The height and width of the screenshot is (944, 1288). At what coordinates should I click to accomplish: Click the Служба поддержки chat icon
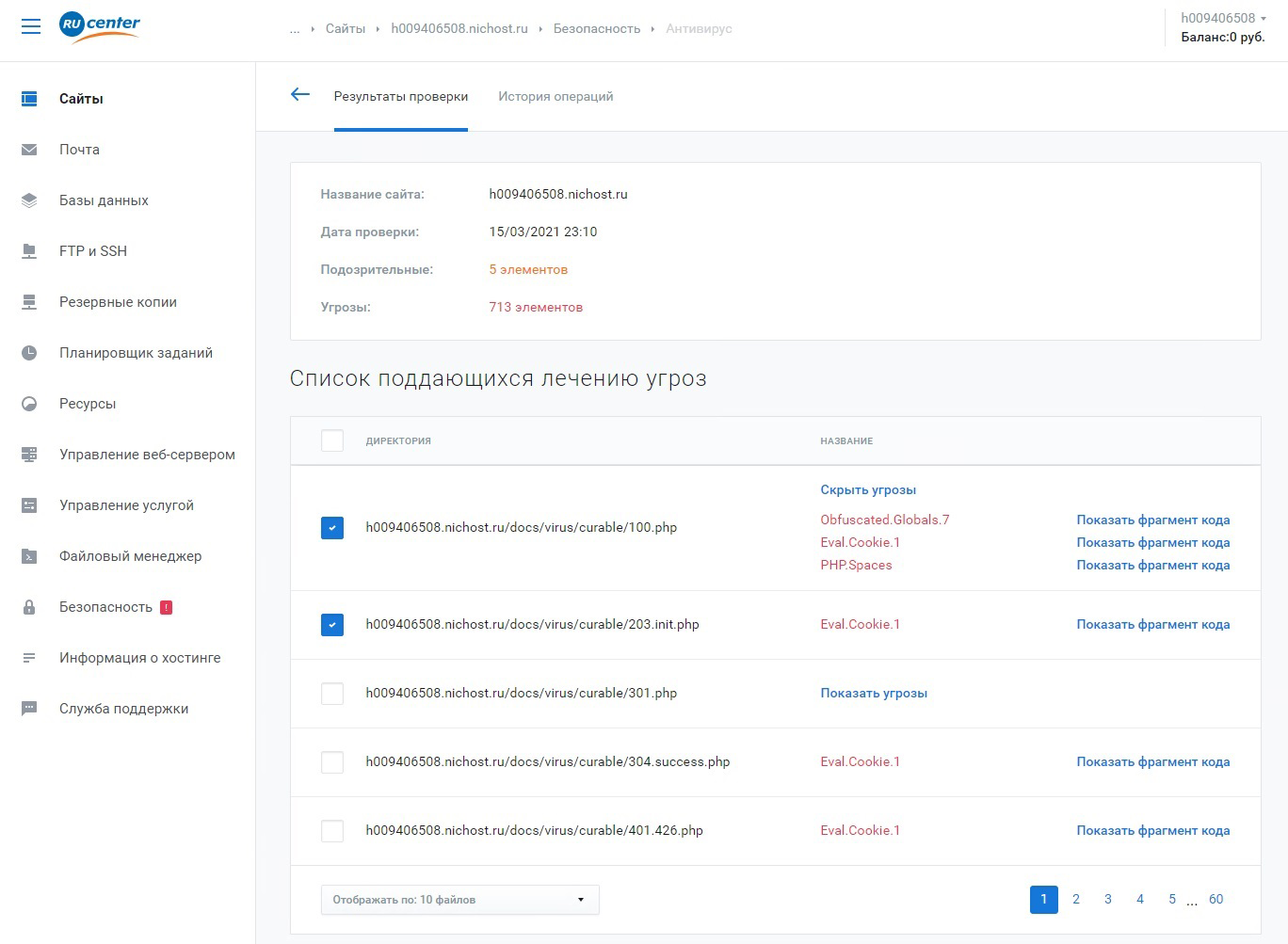tap(29, 709)
